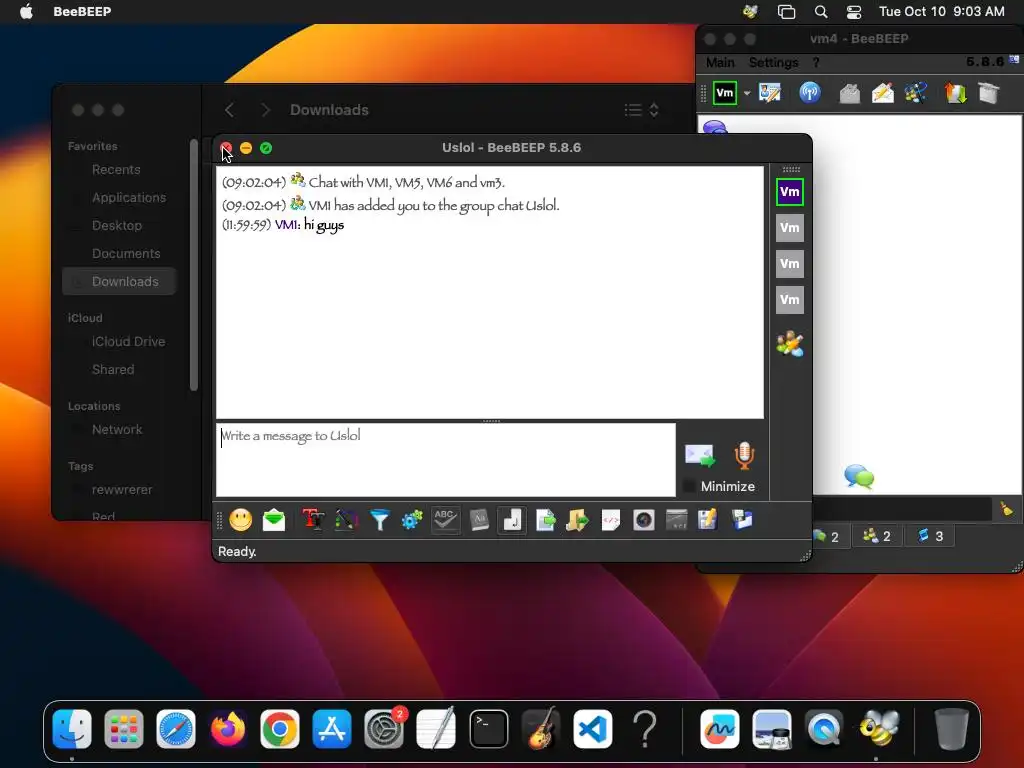Open Spotlight search in menu bar
This screenshot has width=1024, height=768.
pyautogui.click(x=821, y=12)
